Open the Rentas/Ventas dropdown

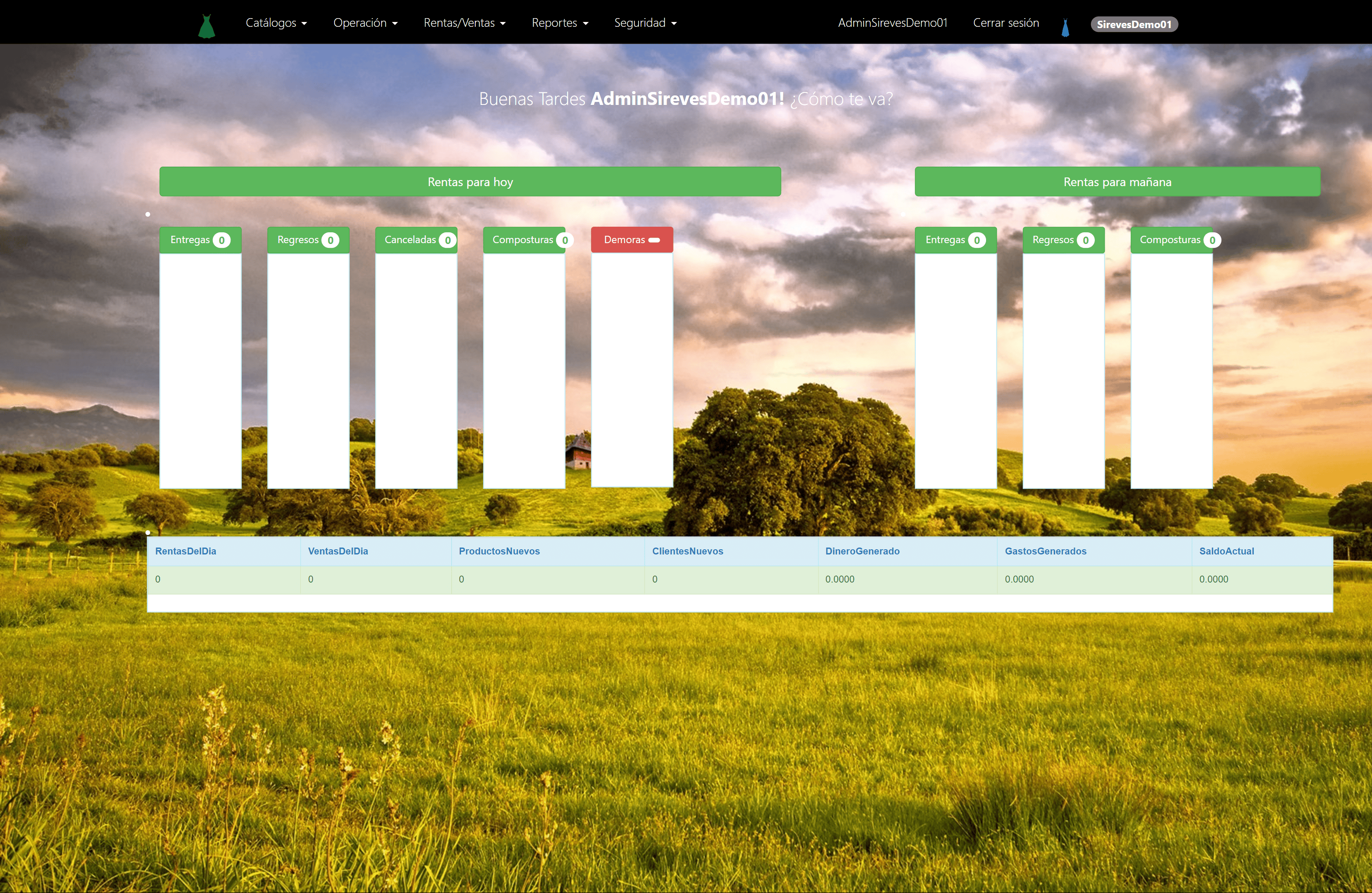[x=465, y=22]
